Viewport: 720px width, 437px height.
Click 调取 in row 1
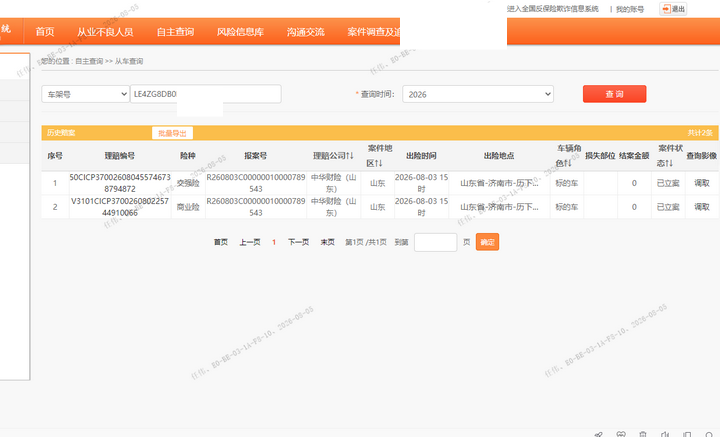702,183
